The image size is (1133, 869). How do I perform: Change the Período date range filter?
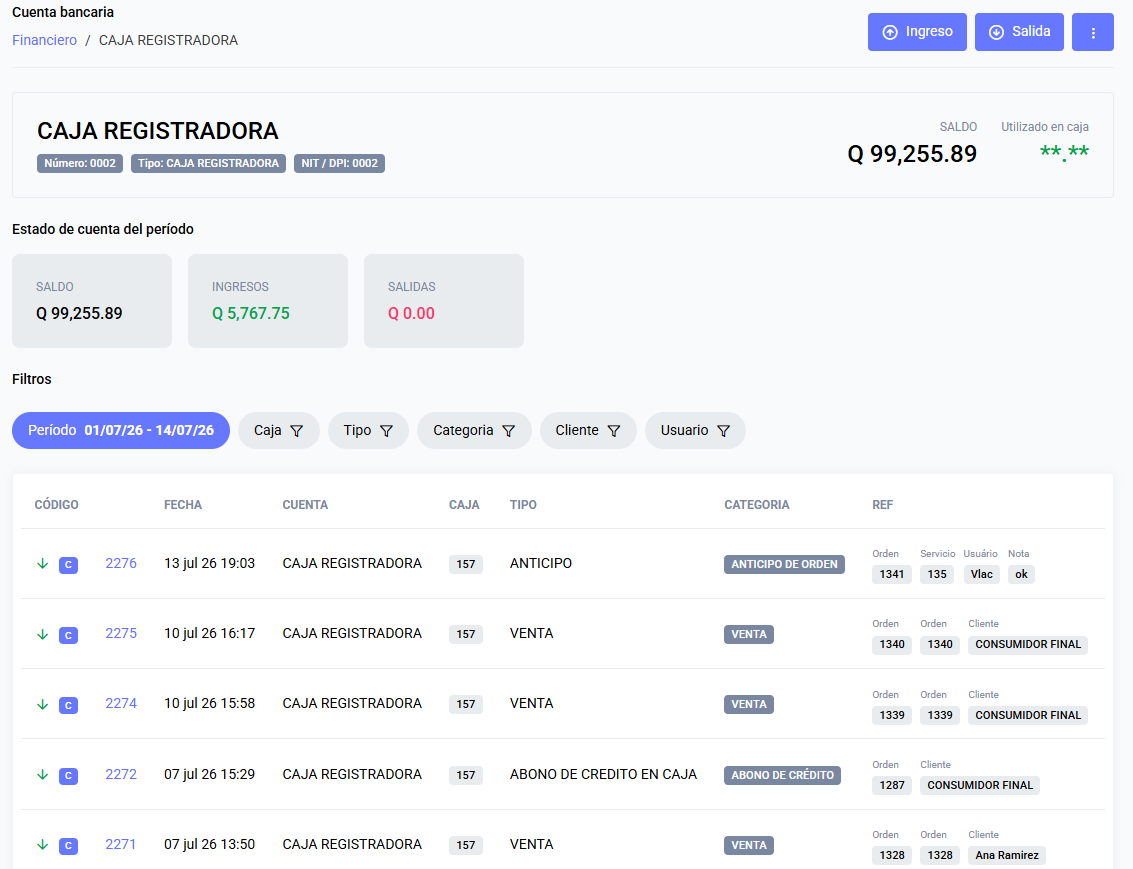tap(121, 431)
